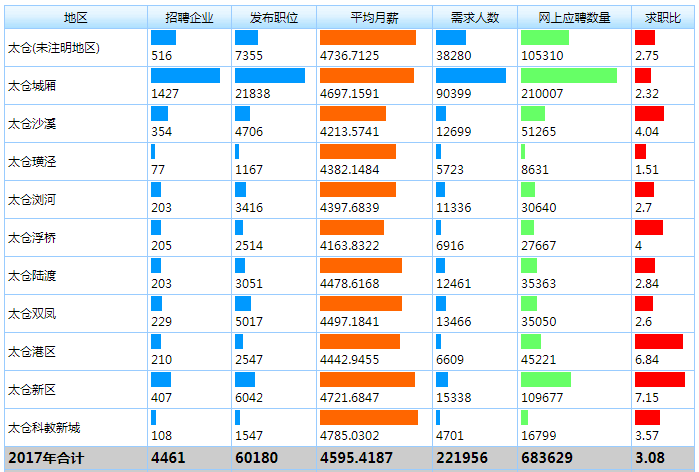Image resolution: width=699 pixels, height=472 pixels.
Task: Select the 太仓城厢 row label
Action: [x=31, y=86]
